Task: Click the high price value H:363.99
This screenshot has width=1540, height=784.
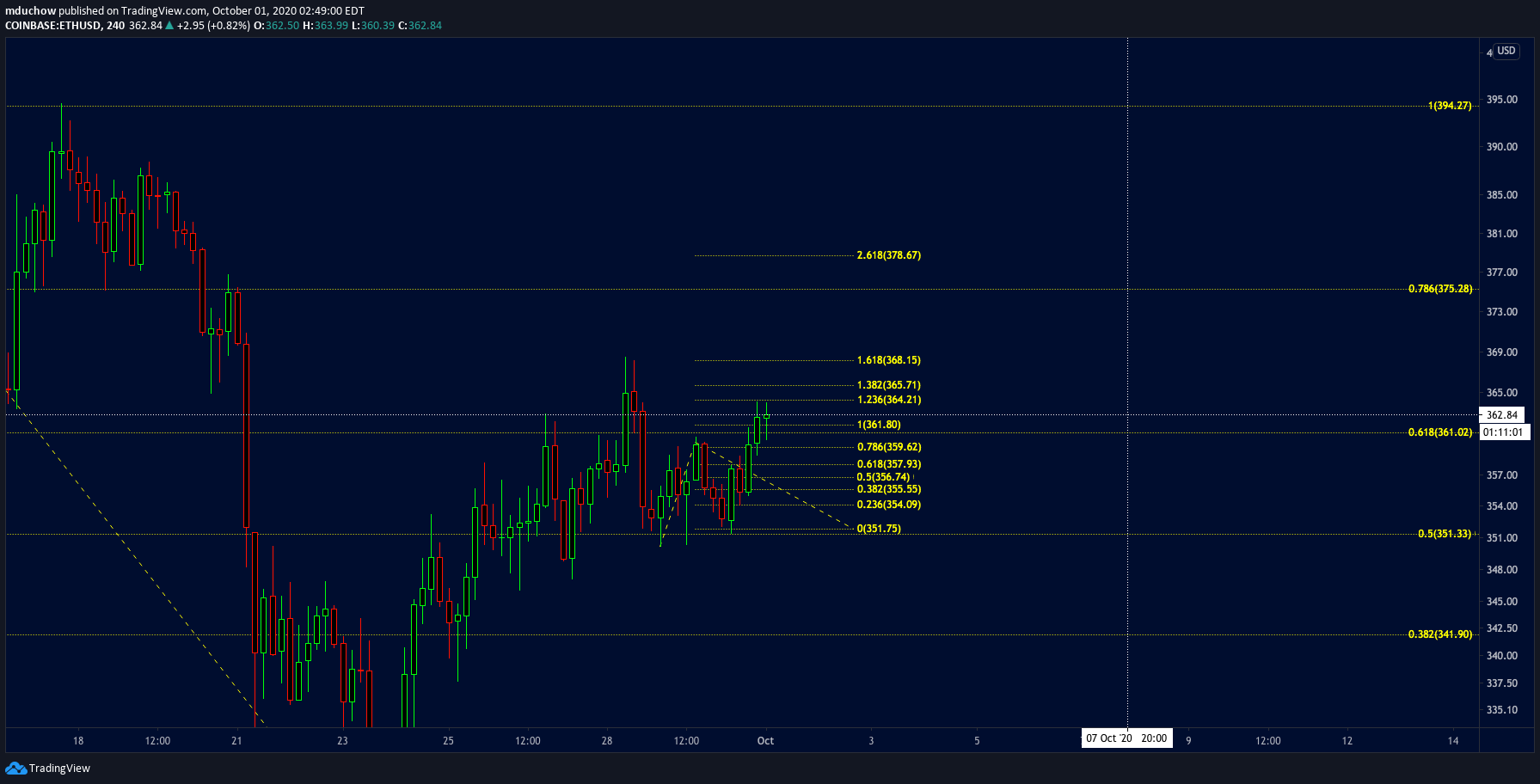Action: pos(325,26)
